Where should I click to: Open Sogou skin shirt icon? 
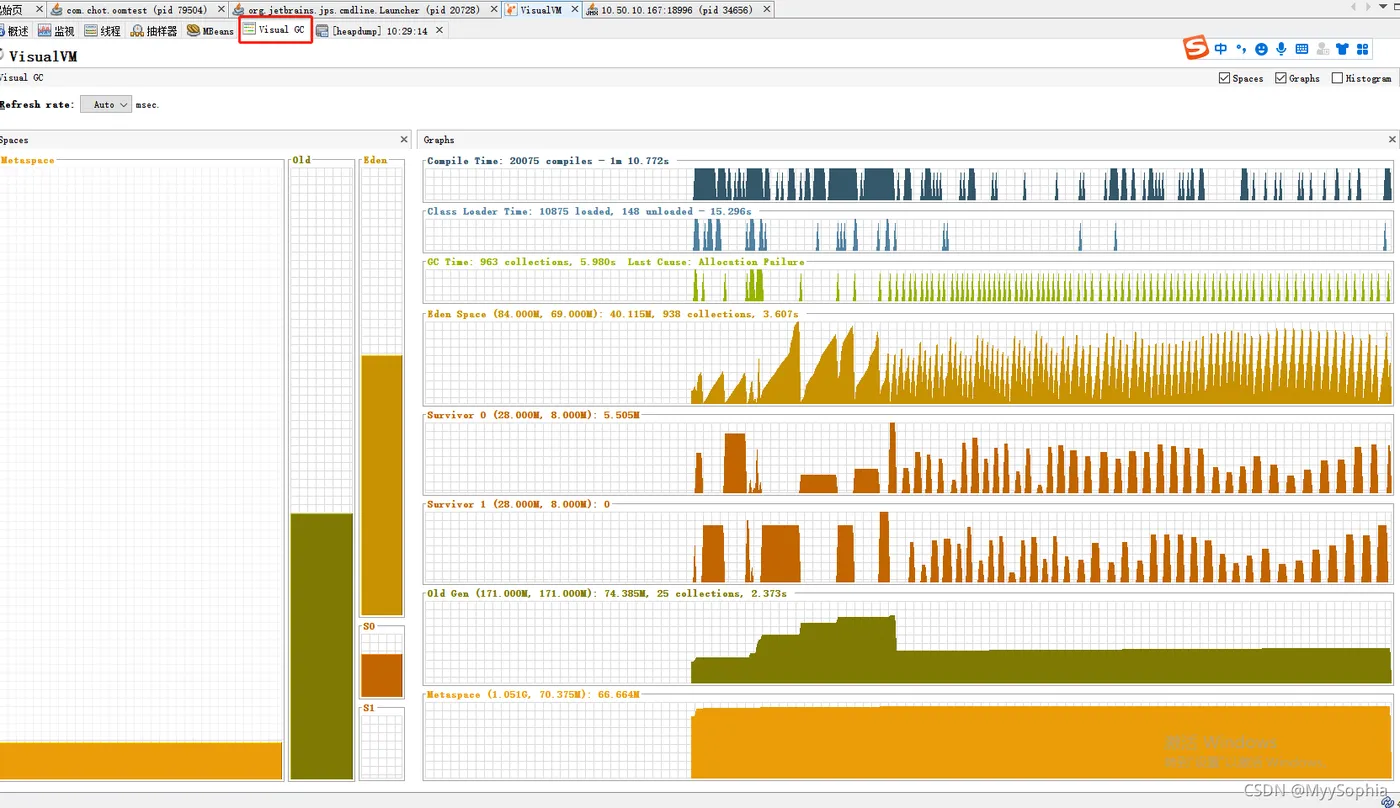[x=1342, y=48]
